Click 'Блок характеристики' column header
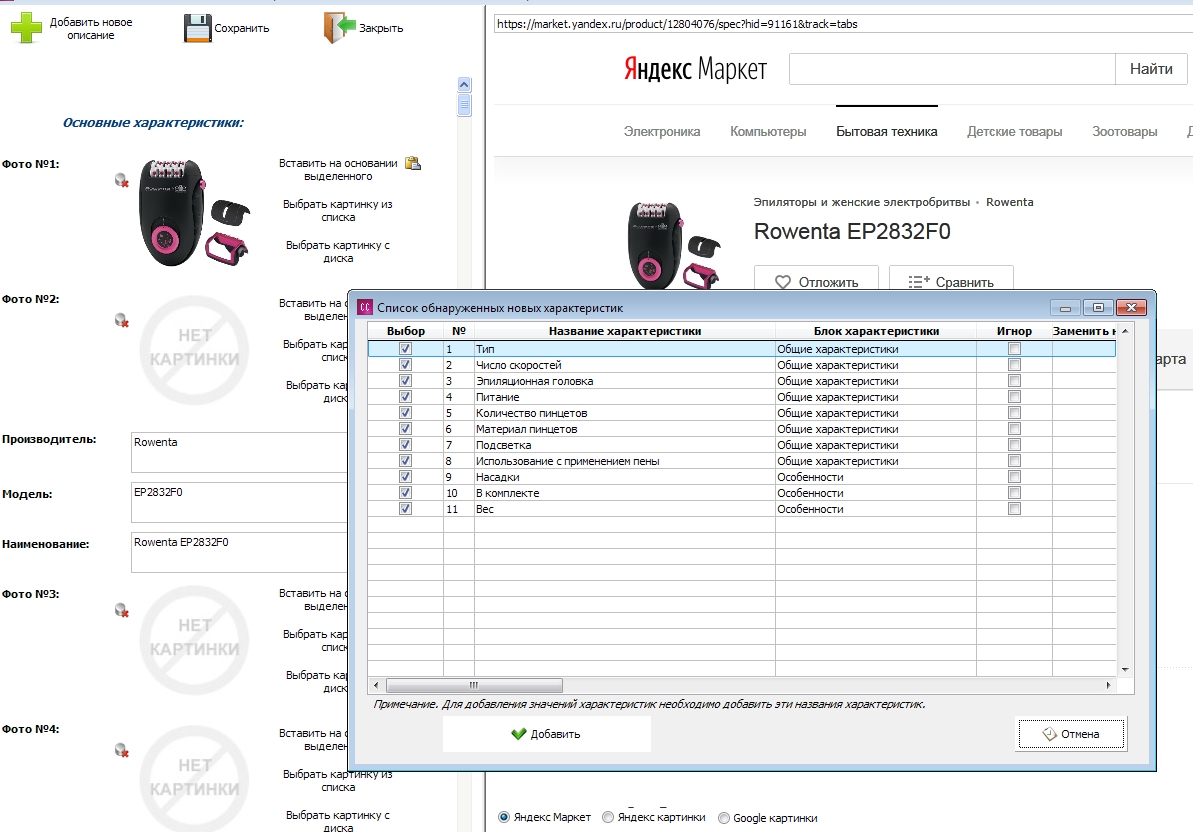 [x=876, y=331]
